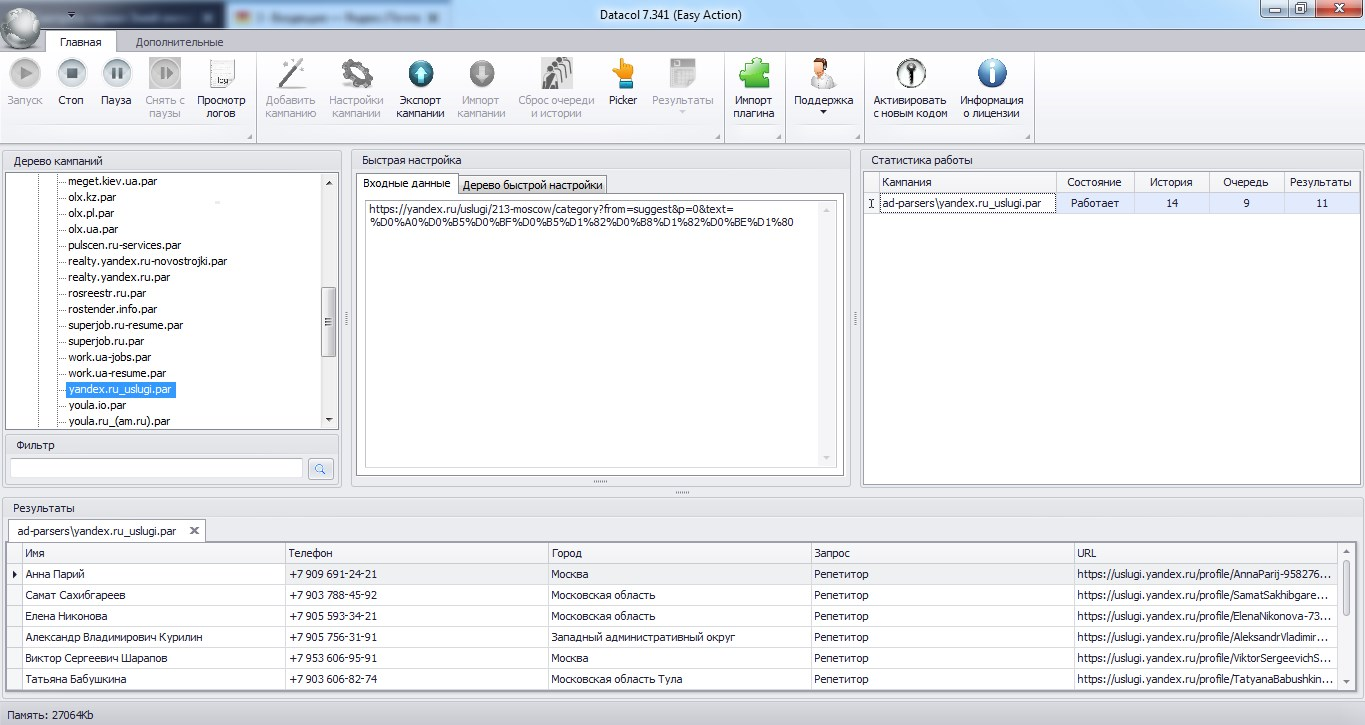
Task: Open Информация о лицензии info icon
Action: click(x=991, y=73)
